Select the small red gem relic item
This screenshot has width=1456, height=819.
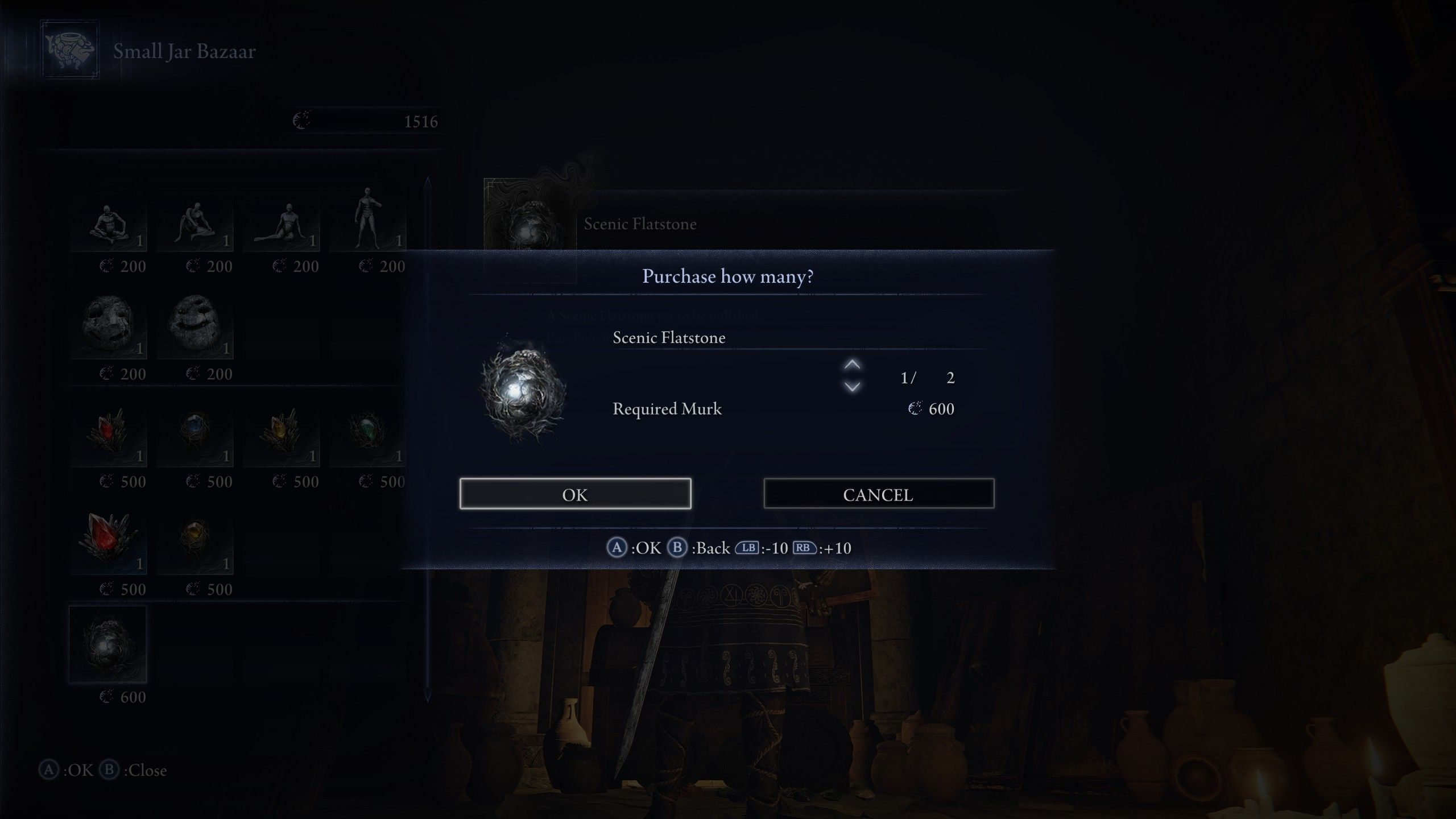pyautogui.click(x=108, y=431)
